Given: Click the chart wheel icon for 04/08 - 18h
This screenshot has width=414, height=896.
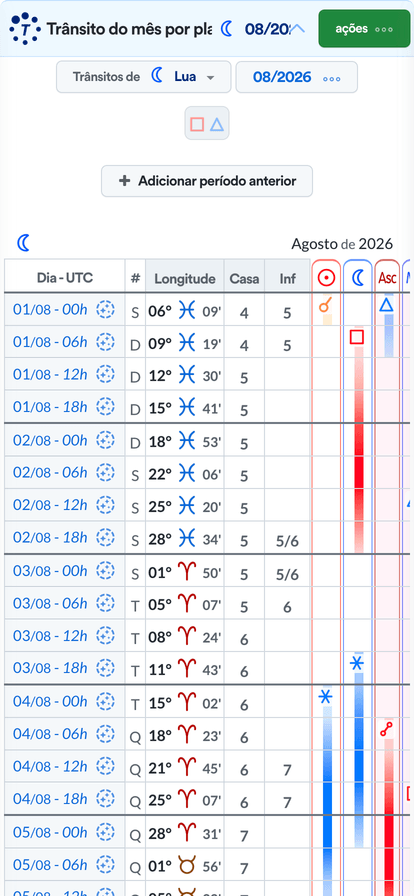Looking at the screenshot, I should point(105,799).
